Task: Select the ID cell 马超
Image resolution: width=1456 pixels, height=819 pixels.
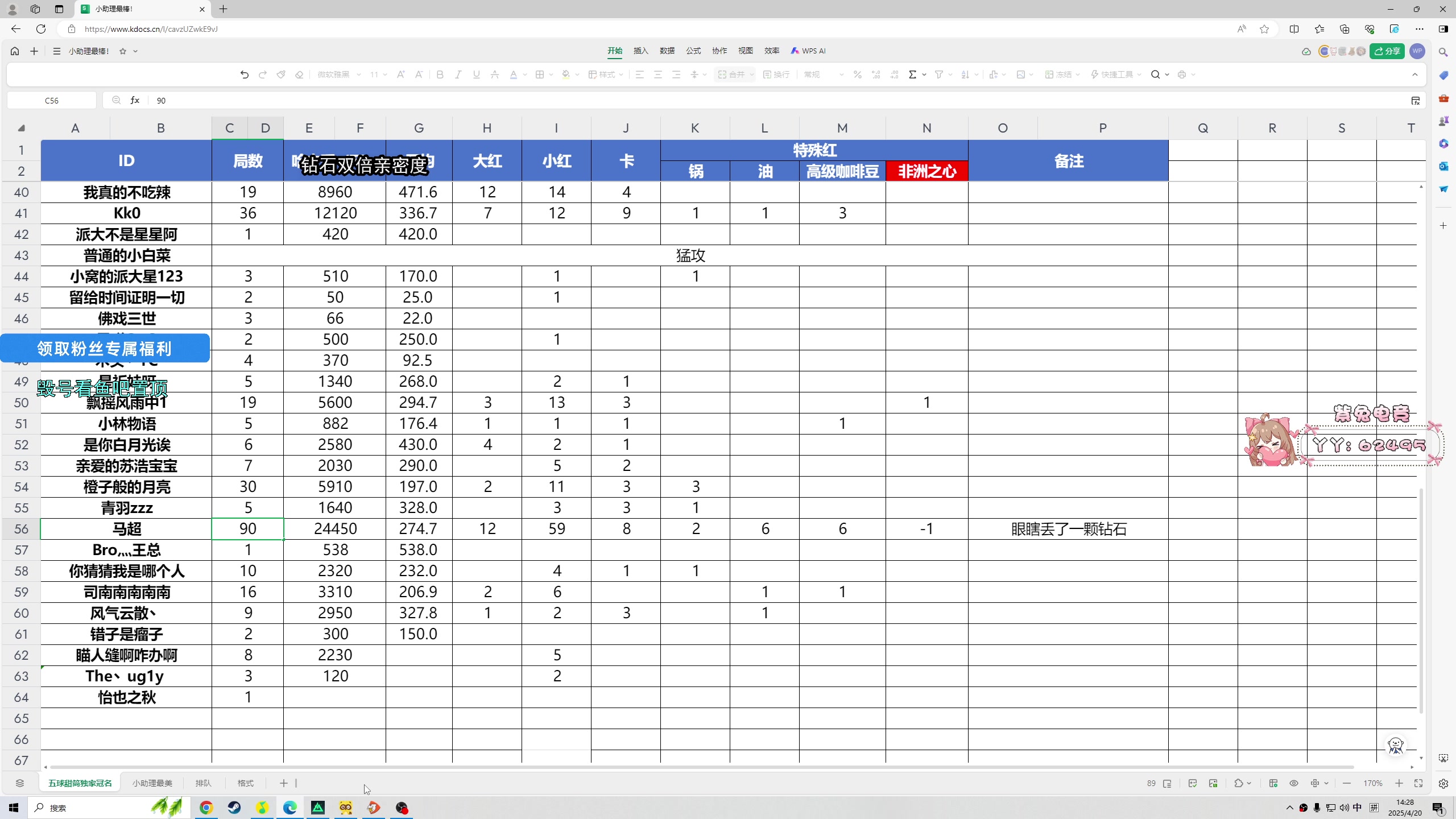Action: 126,529
